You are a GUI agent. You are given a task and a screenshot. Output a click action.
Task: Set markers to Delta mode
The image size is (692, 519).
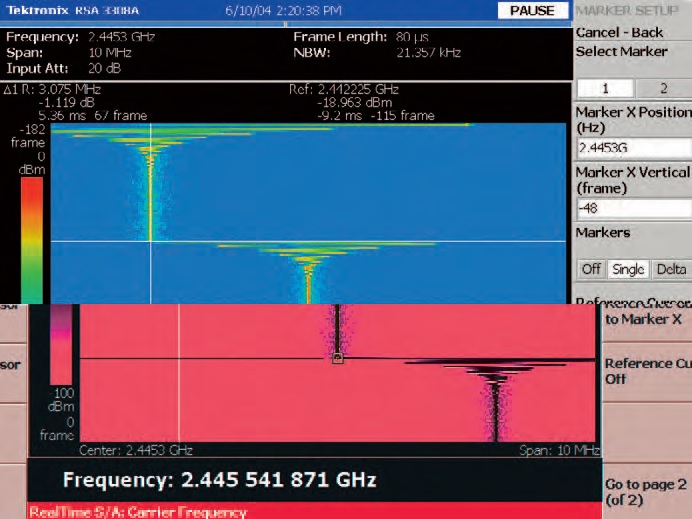670,270
